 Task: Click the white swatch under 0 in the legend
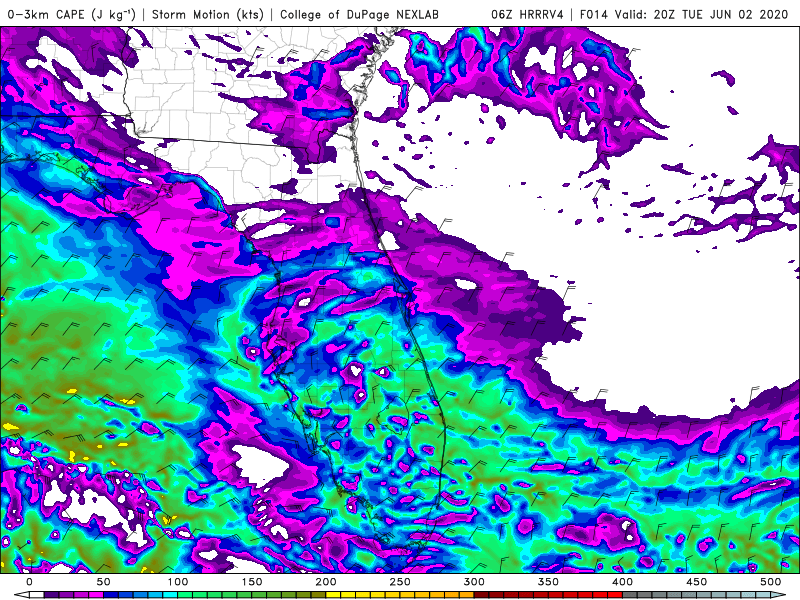coord(36,595)
